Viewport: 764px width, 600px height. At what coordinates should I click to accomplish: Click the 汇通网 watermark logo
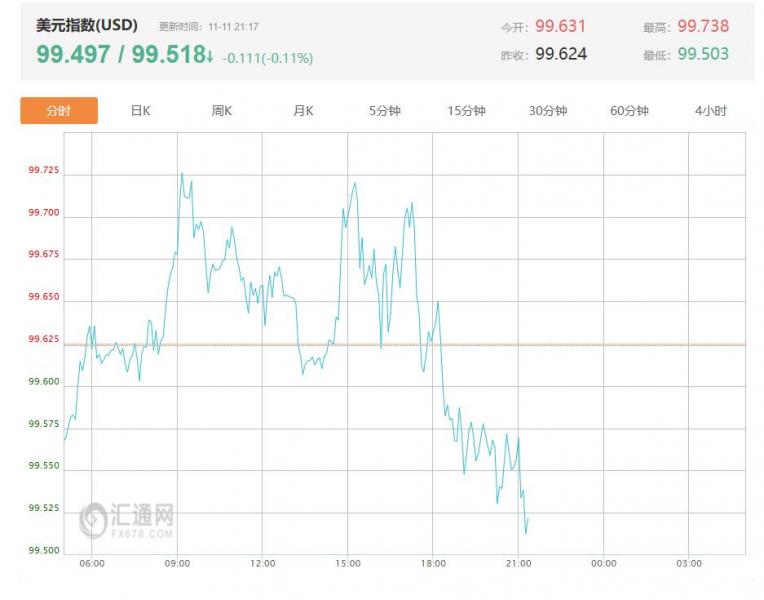pos(128,518)
